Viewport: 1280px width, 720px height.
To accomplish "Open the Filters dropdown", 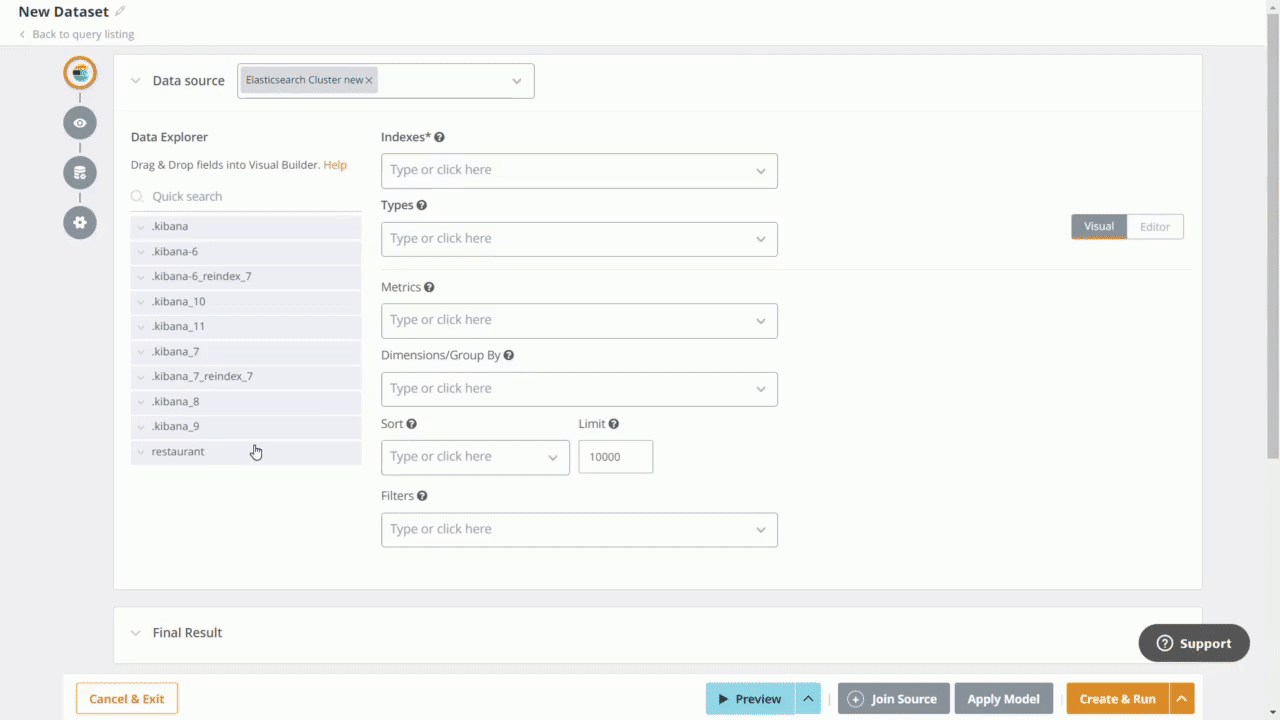I will click(760, 529).
